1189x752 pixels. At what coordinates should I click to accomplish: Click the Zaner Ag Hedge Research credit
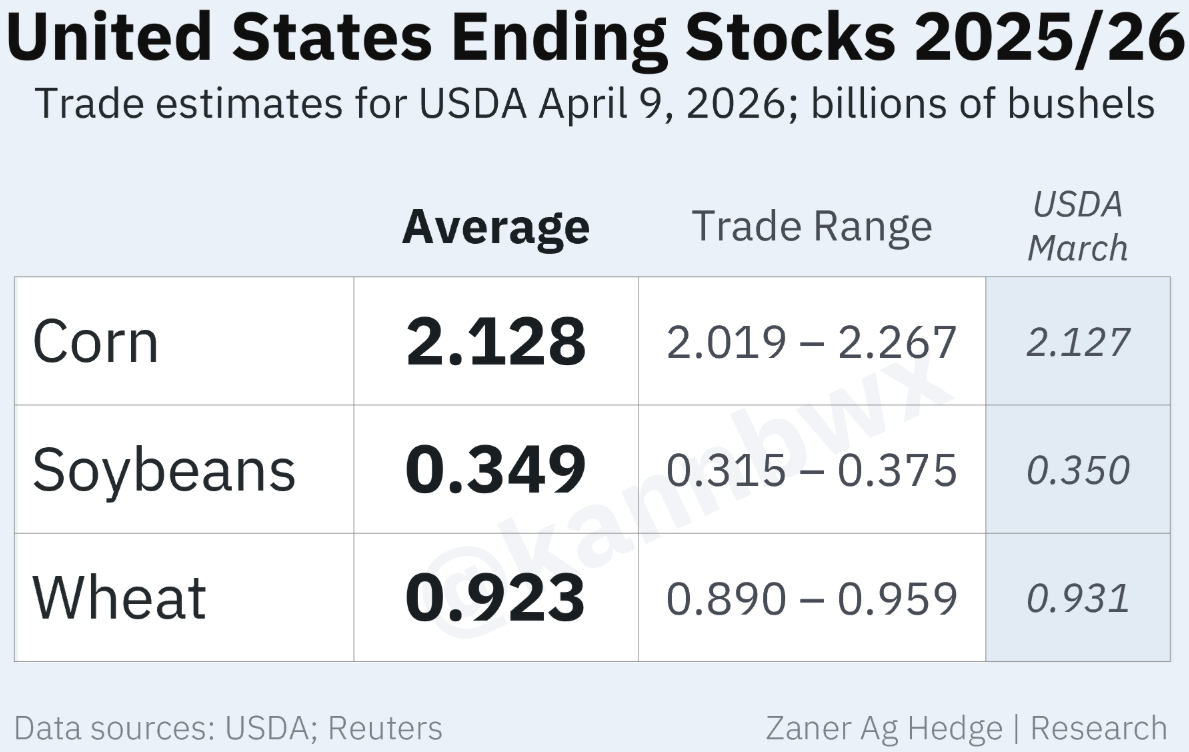(966, 727)
